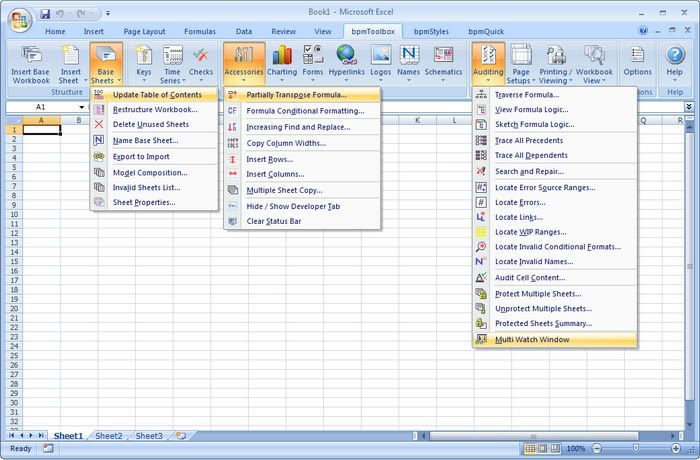Screen dimensions: 700x460
Task: Save workbook via Quick Access icon
Action: click(x=45, y=14)
